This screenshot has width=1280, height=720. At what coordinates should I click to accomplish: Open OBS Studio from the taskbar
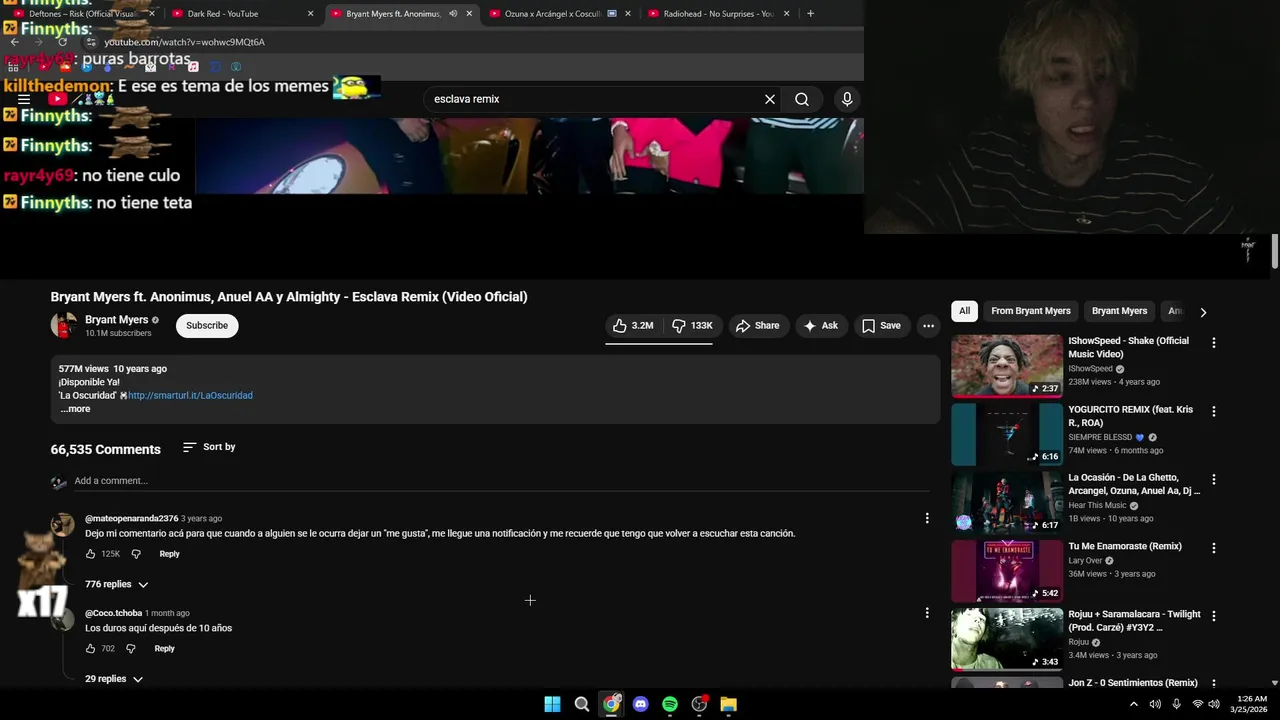[699, 704]
